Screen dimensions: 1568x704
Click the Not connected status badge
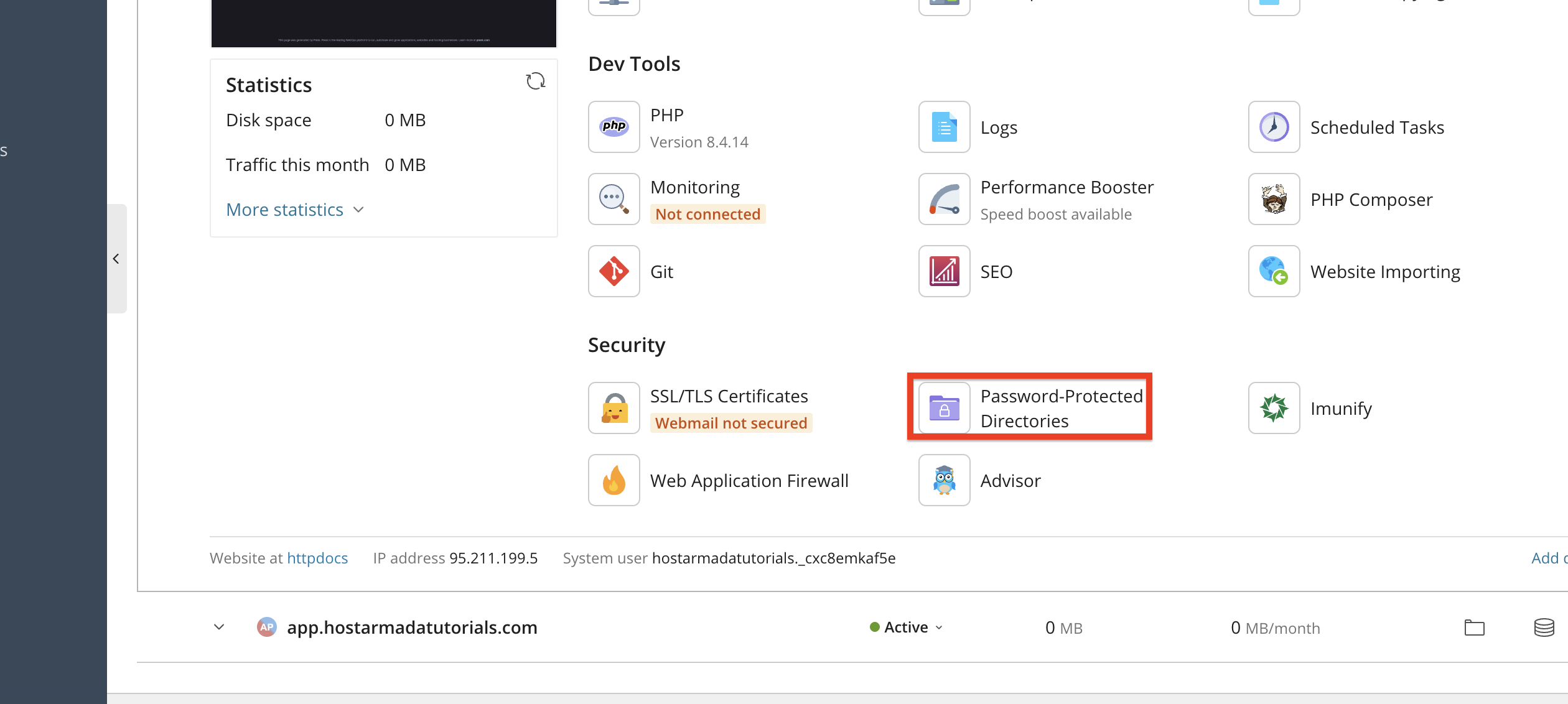[x=707, y=215]
